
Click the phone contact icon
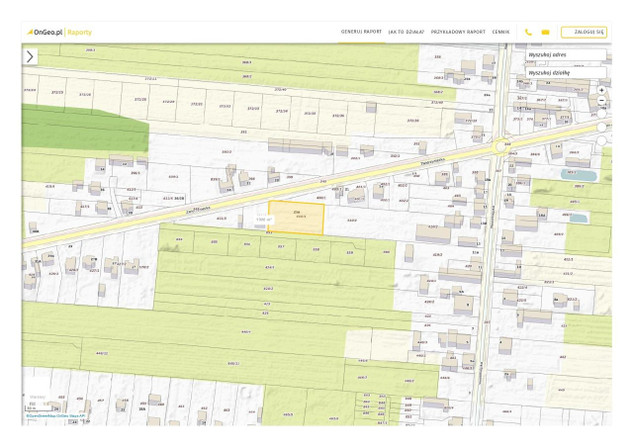click(x=528, y=32)
